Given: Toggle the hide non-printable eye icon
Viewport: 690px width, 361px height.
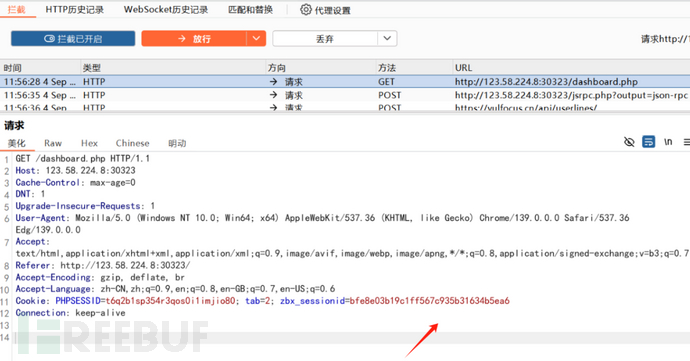Looking at the screenshot, I should (629, 142).
